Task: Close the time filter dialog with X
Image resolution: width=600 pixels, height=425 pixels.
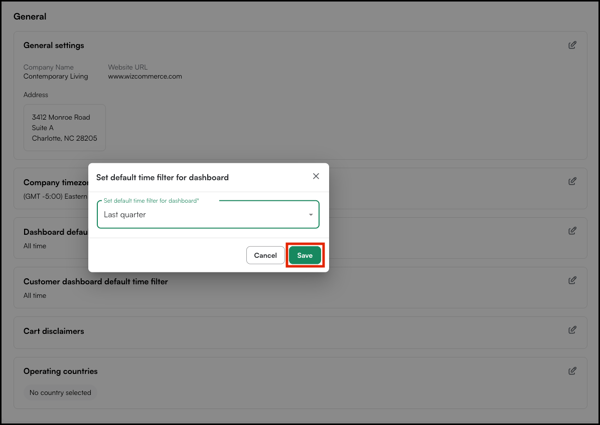Action: tap(316, 176)
